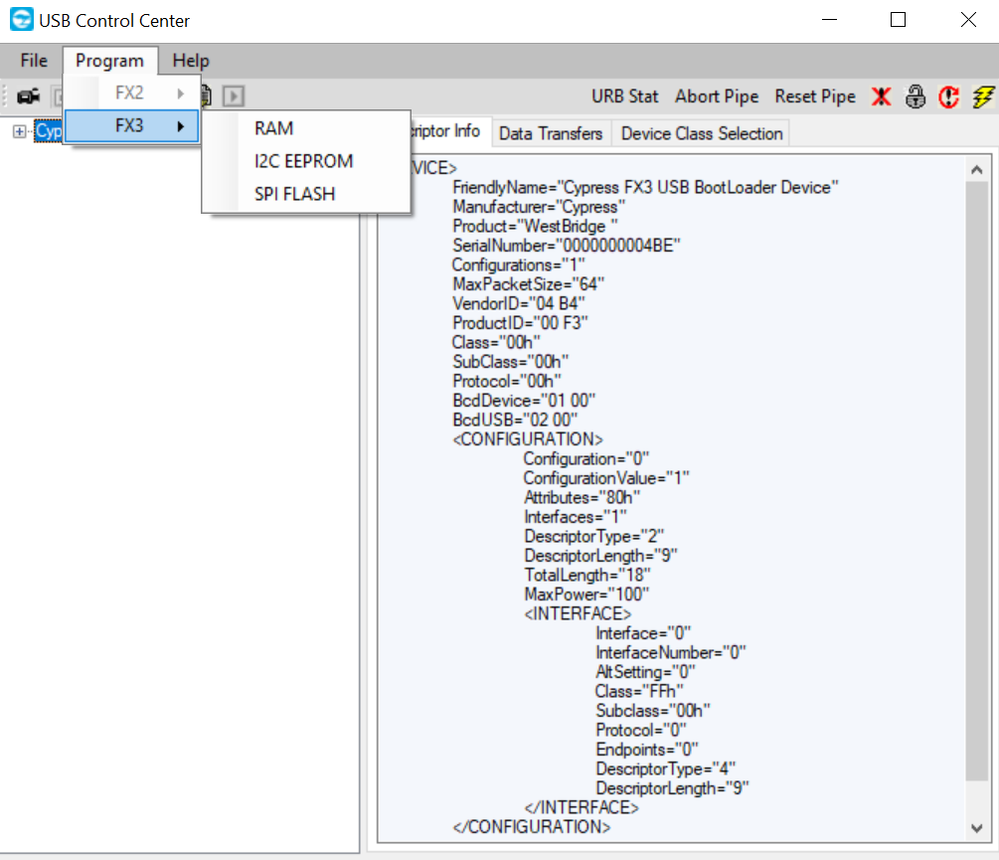Click the red circular reset icon
Viewport: 999px width, 860px height.
pos(949,96)
